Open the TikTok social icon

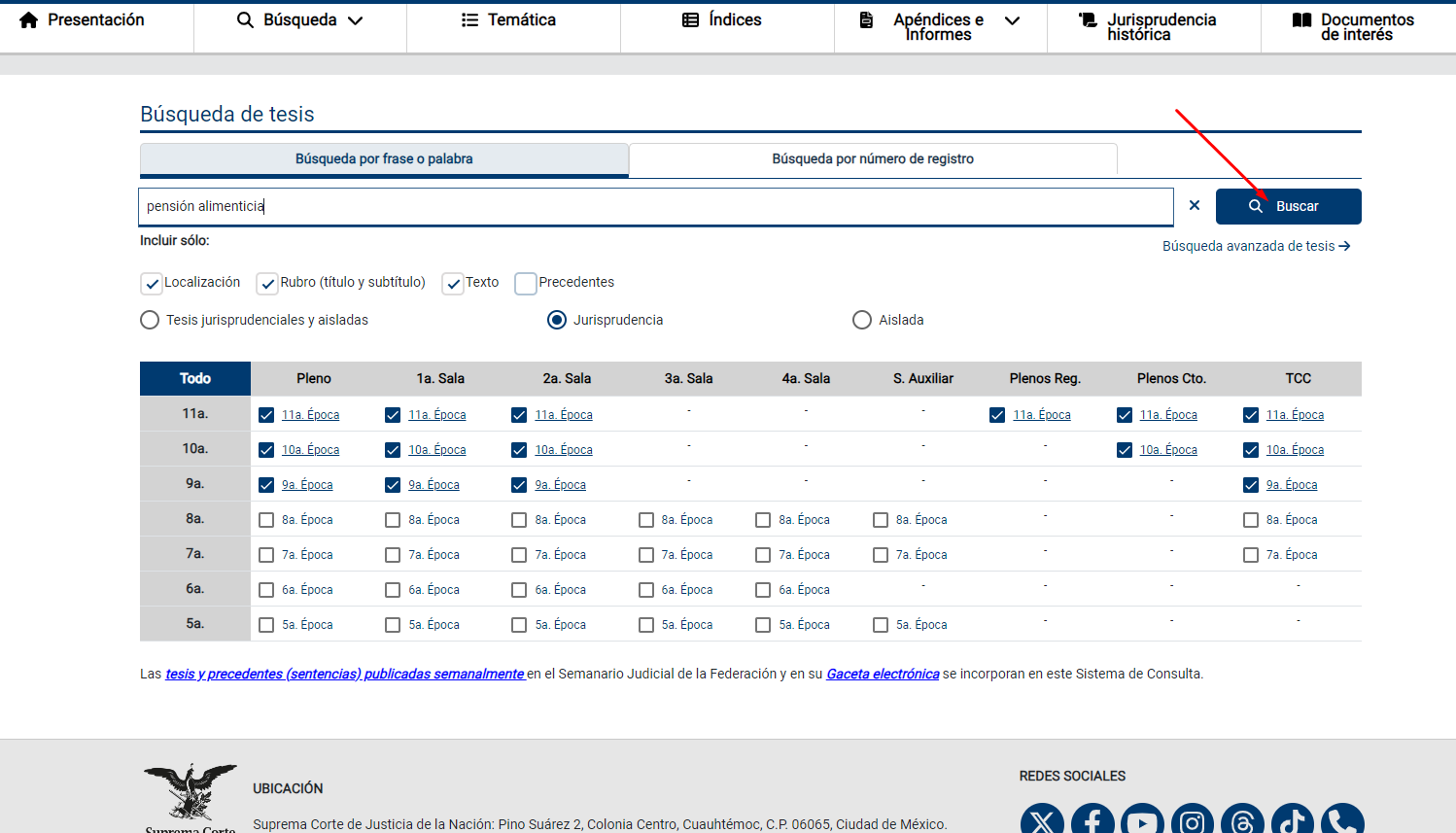1293,820
